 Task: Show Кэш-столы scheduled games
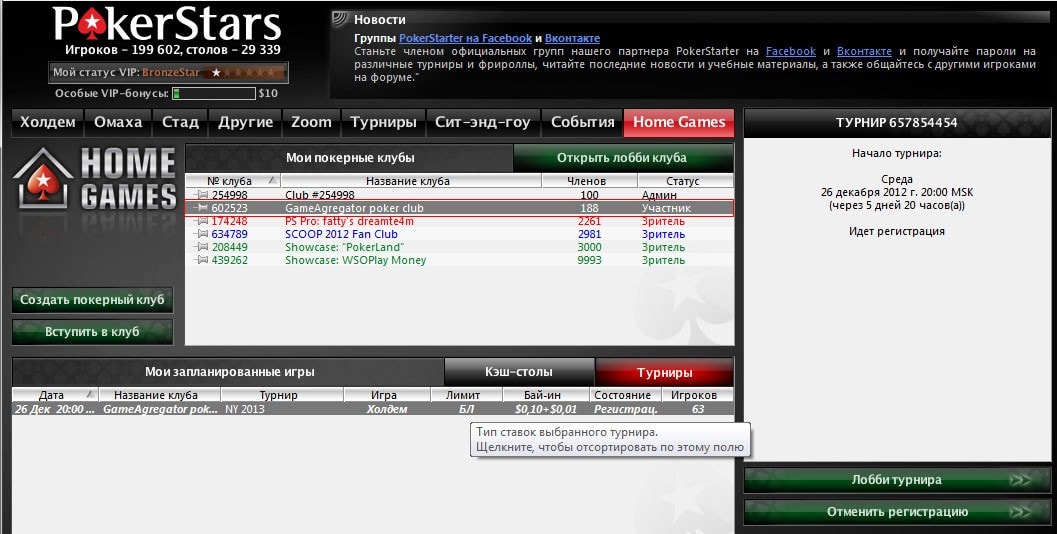[x=519, y=372]
